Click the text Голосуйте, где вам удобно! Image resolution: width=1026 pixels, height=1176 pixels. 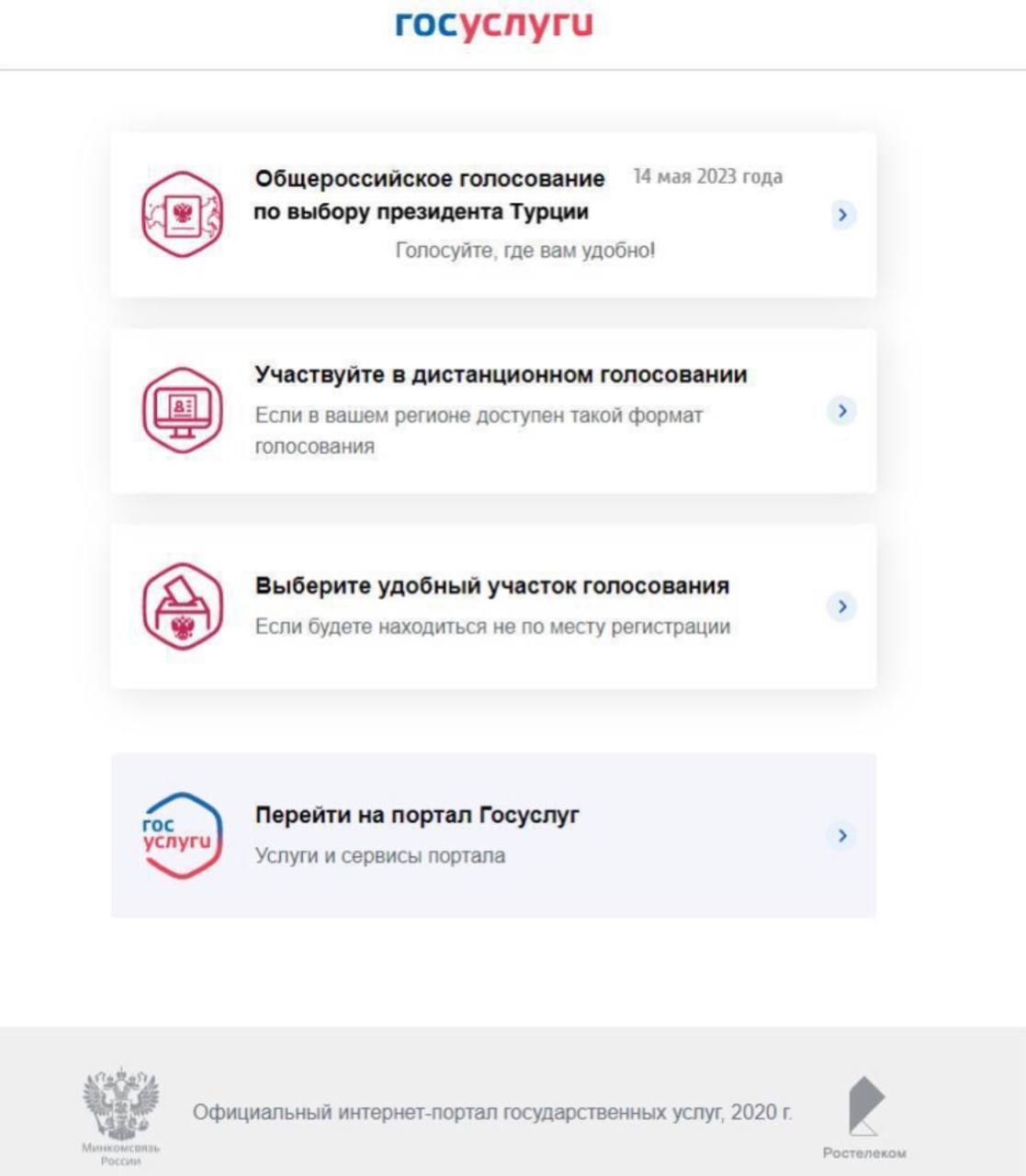coord(525,250)
